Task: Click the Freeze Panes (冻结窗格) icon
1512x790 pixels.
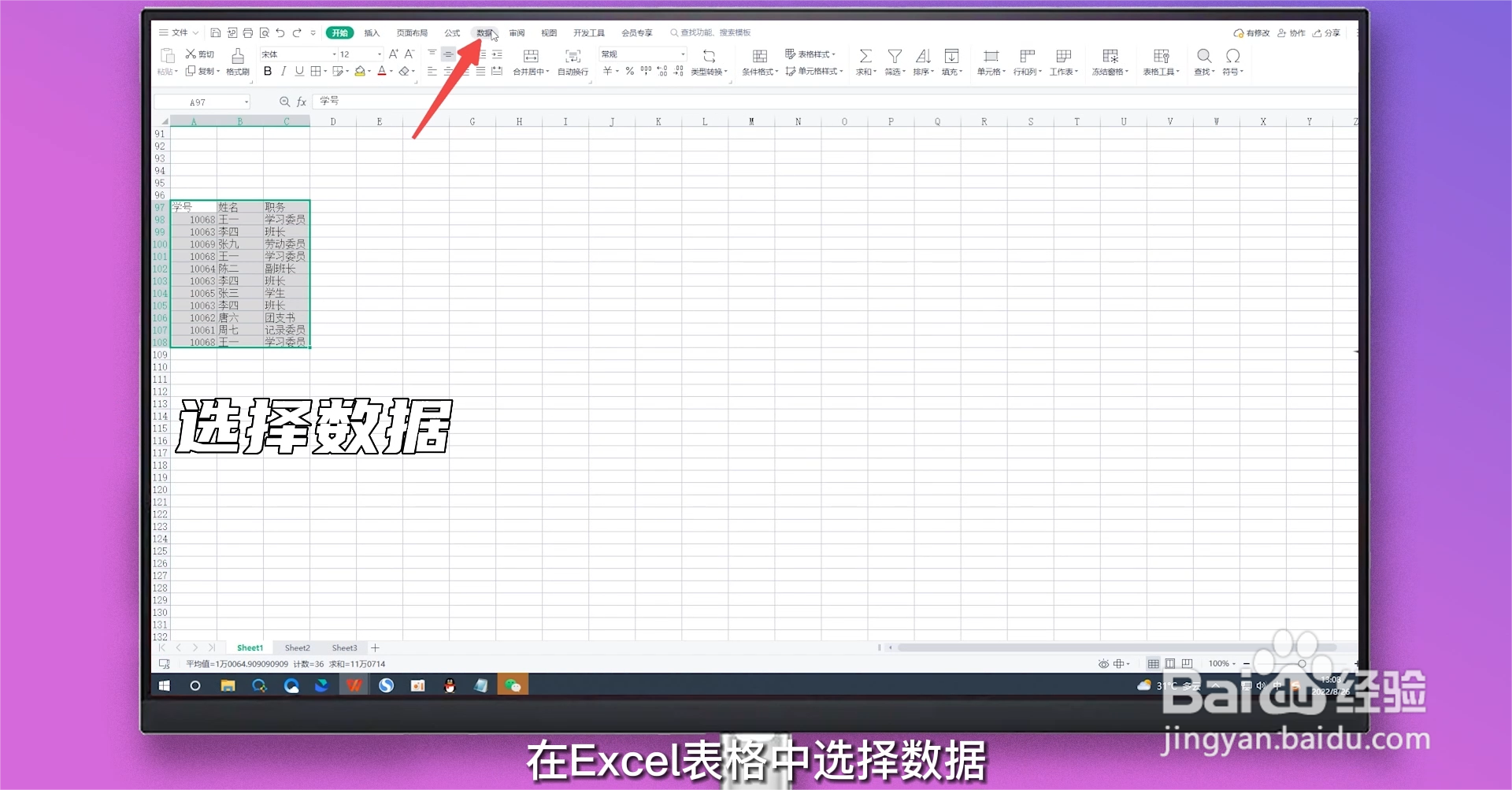Action: [x=1110, y=56]
